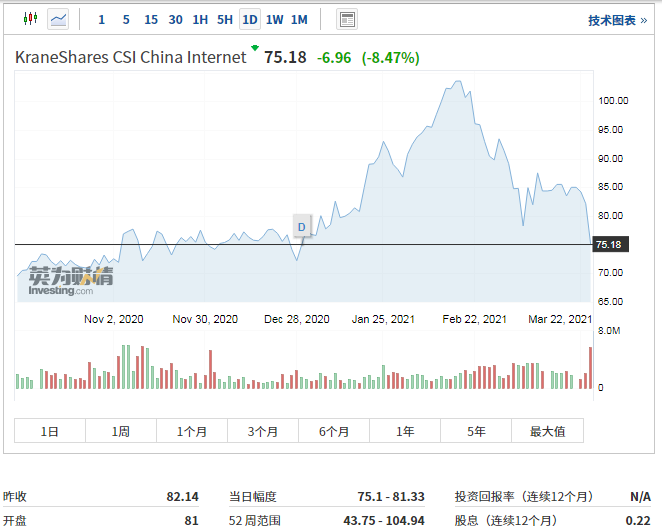Switch to the 1年 range tab
This screenshot has width=662, height=526.
405,431
